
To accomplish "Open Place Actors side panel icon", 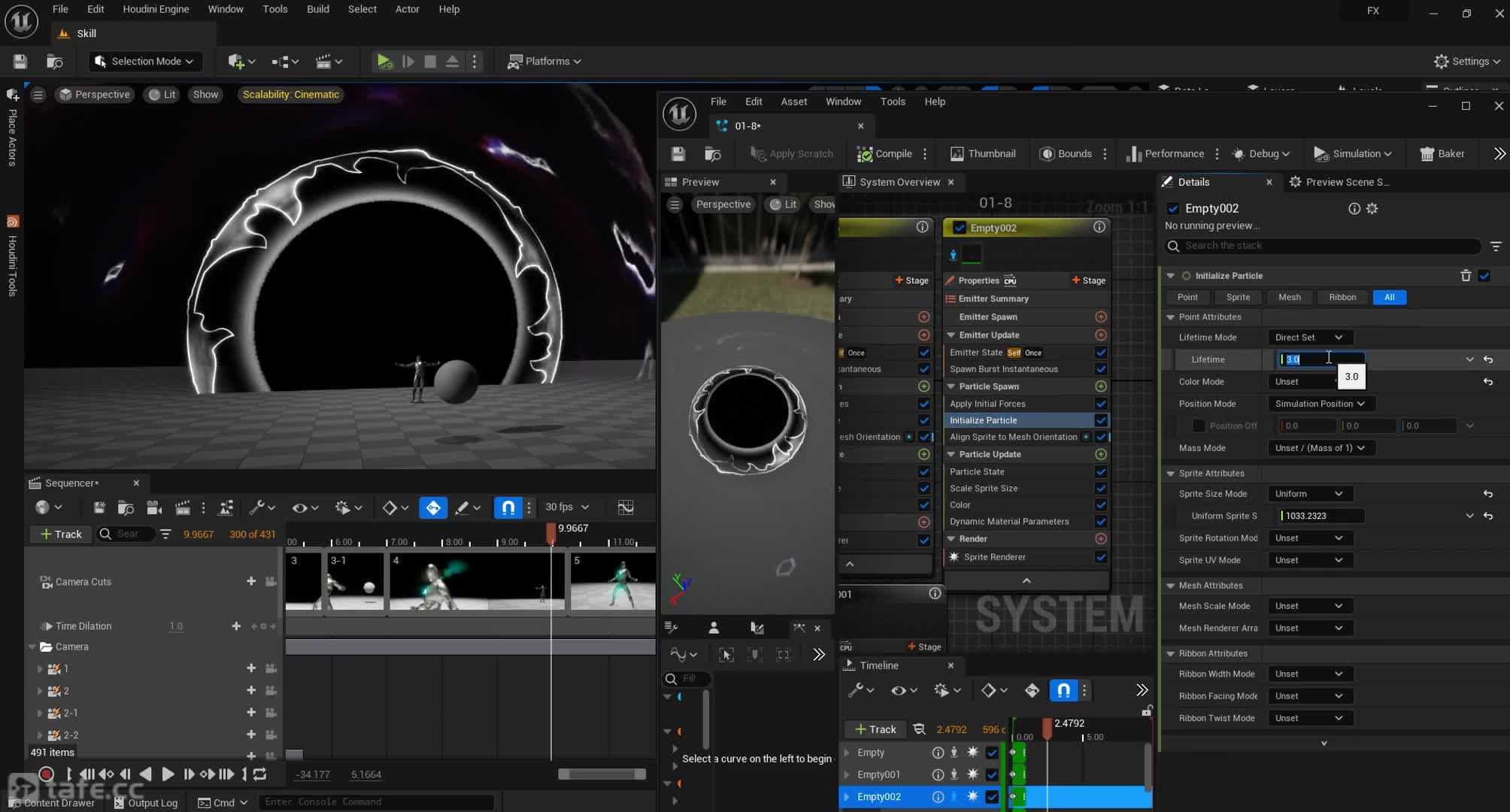I will tap(12, 95).
